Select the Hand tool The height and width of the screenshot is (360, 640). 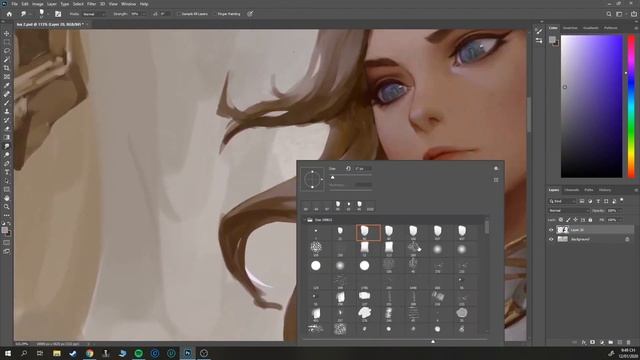(7, 198)
